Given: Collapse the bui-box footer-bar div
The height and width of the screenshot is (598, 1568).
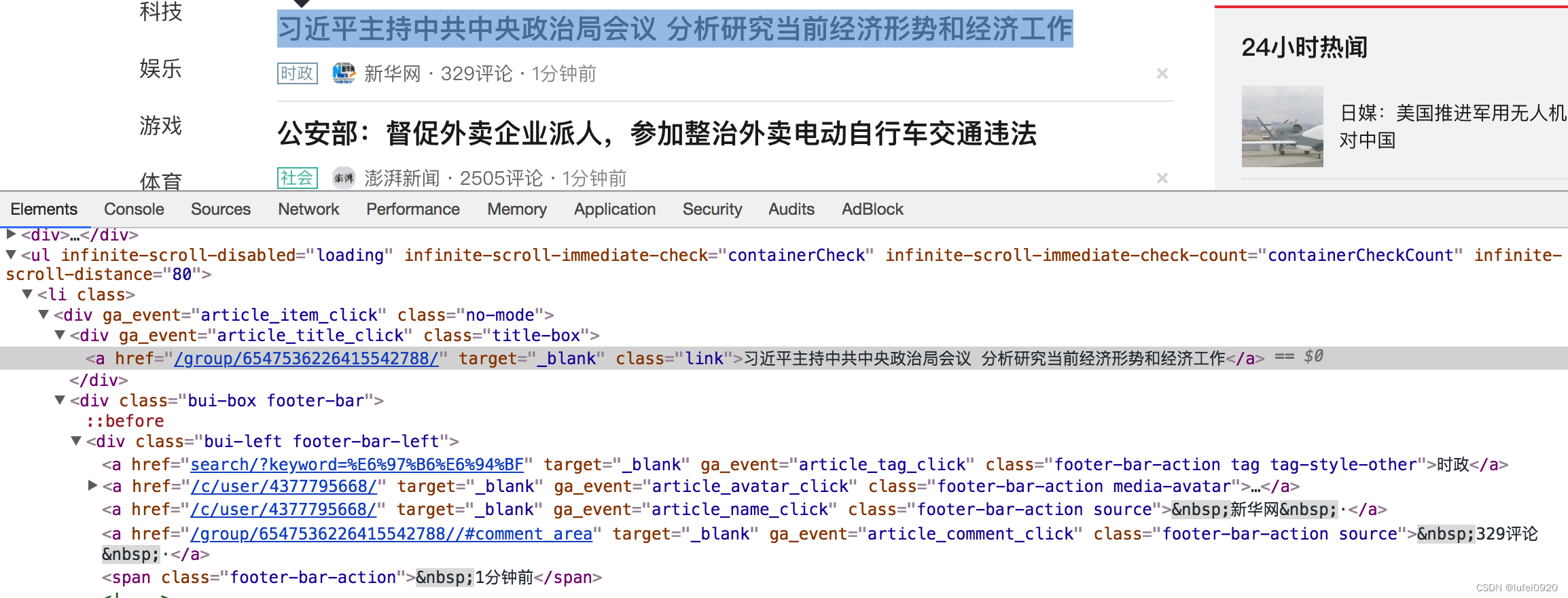Looking at the screenshot, I should (x=60, y=400).
